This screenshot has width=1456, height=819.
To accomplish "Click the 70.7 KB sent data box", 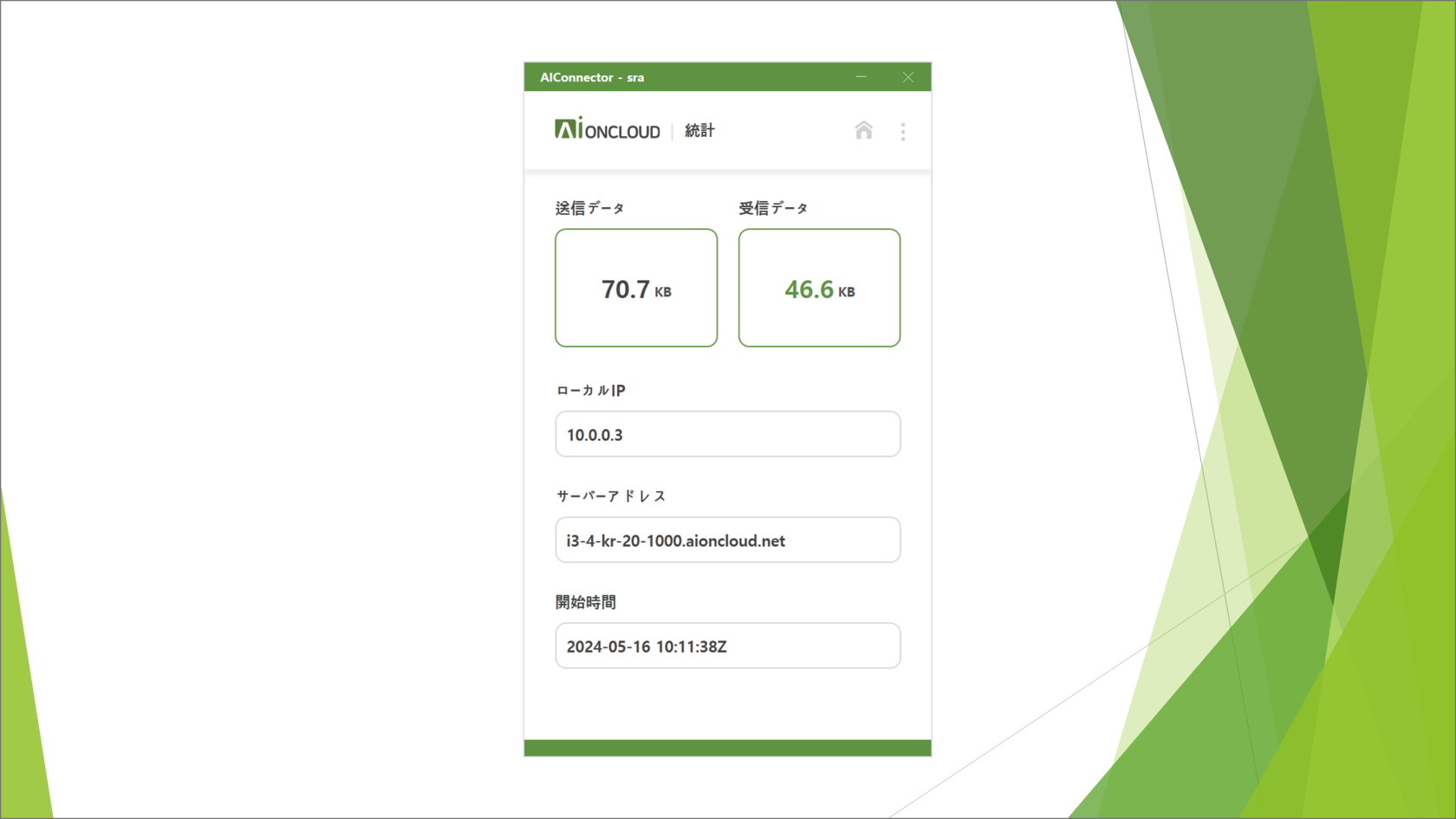I will point(636,288).
